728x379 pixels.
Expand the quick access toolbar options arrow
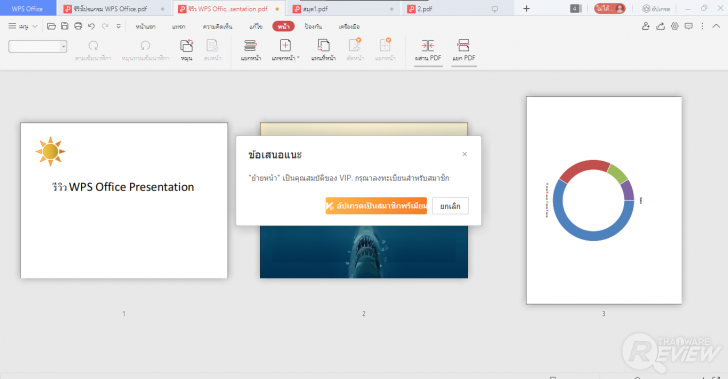tap(118, 26)
